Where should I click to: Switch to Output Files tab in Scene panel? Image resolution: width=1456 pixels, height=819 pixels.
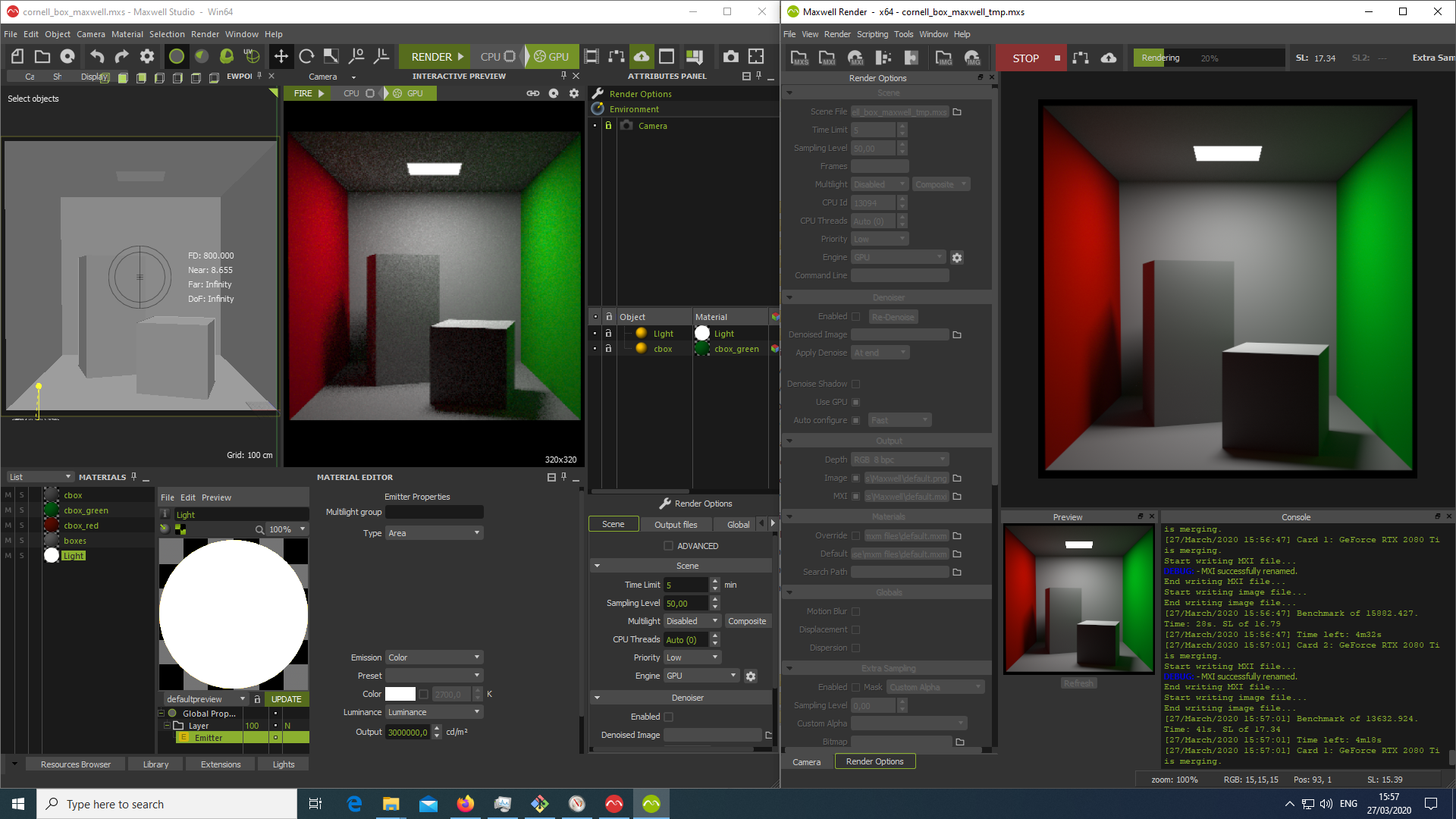675,523
